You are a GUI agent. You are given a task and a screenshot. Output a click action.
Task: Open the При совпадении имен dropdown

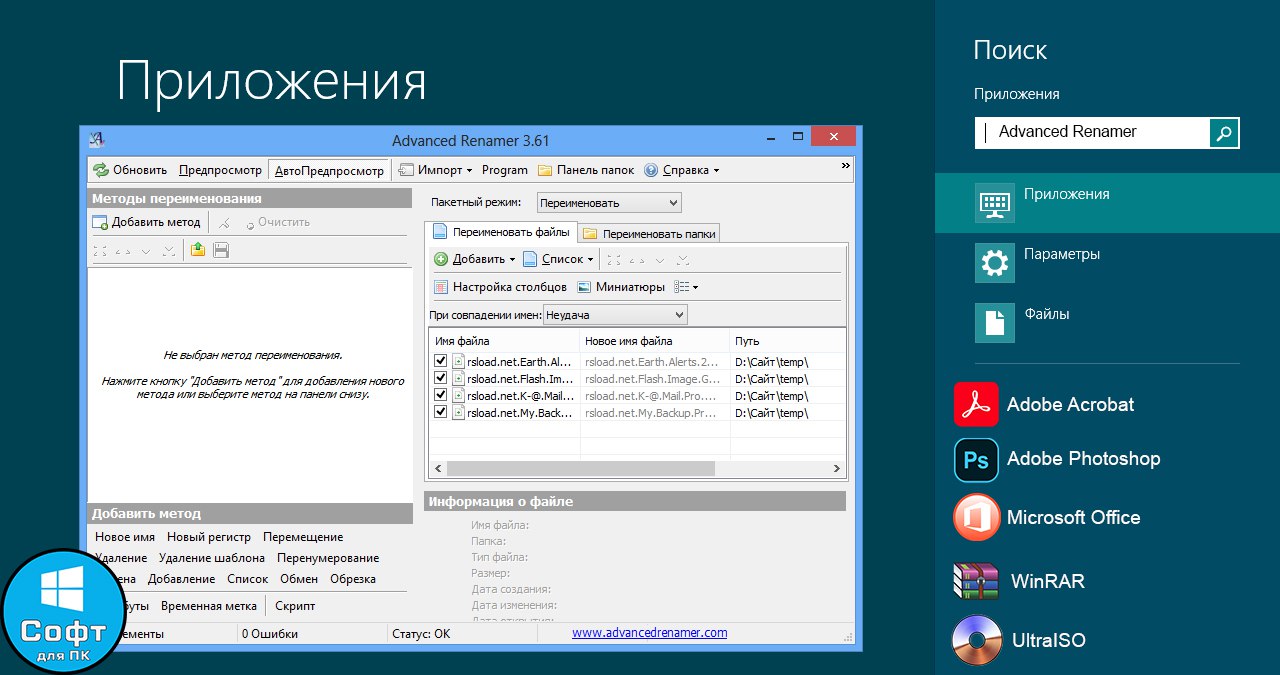click(x=615, y=315)
